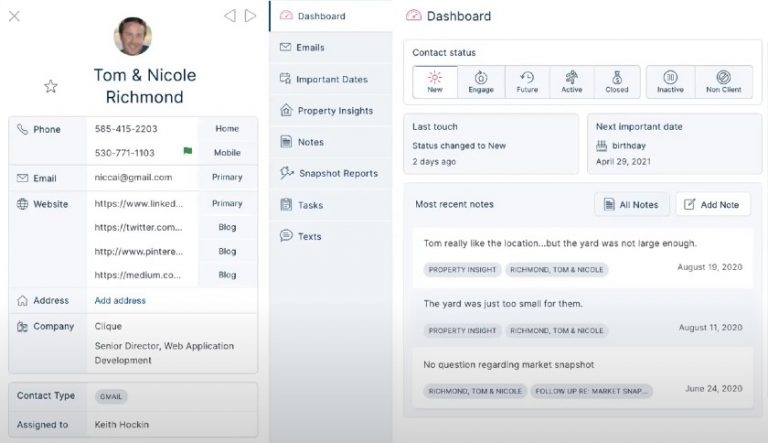This screenshot has height=443, width=768.
Task: Go to previous contact using left arrow
Action: coord(229,16)
